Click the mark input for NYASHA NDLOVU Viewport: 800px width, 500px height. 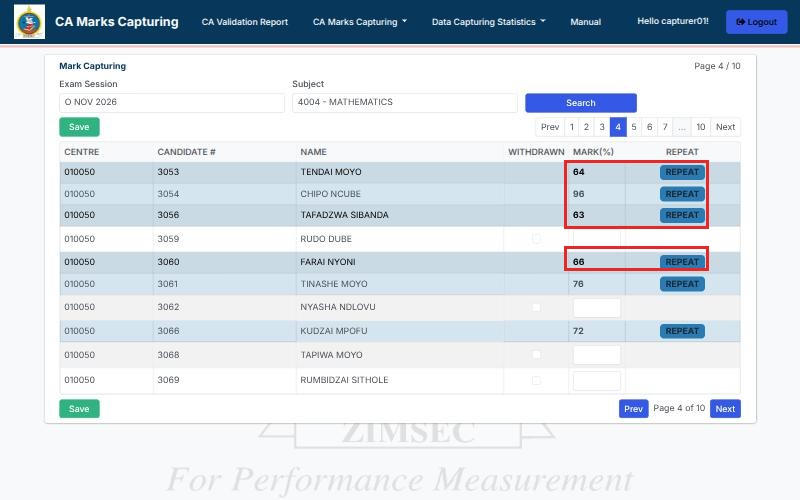point(596,308)
